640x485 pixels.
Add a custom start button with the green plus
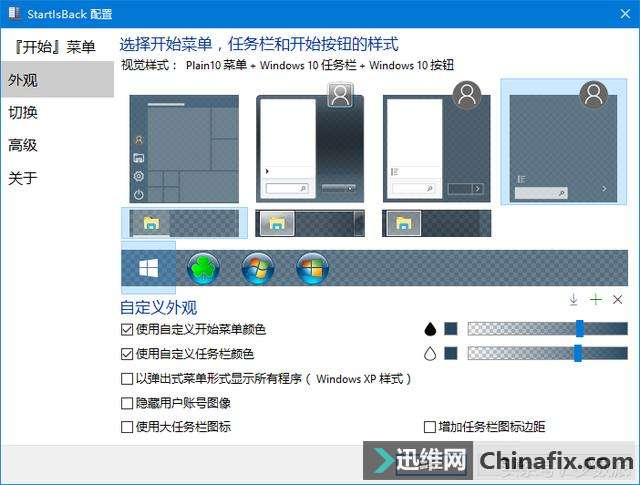tap(596, 299)
